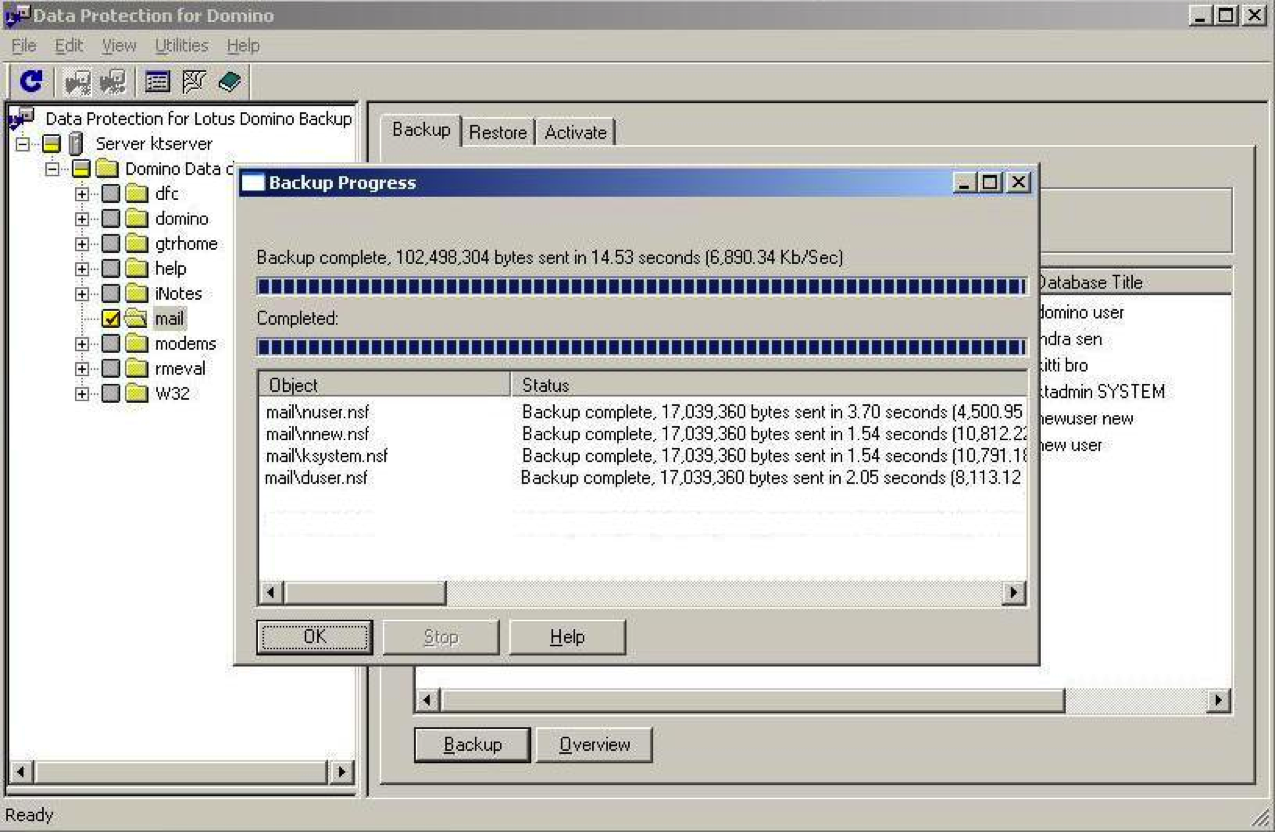Click OK in Backup Progress dialog
The width and height of the screenshot is (1275, 832).
point(315,637)
